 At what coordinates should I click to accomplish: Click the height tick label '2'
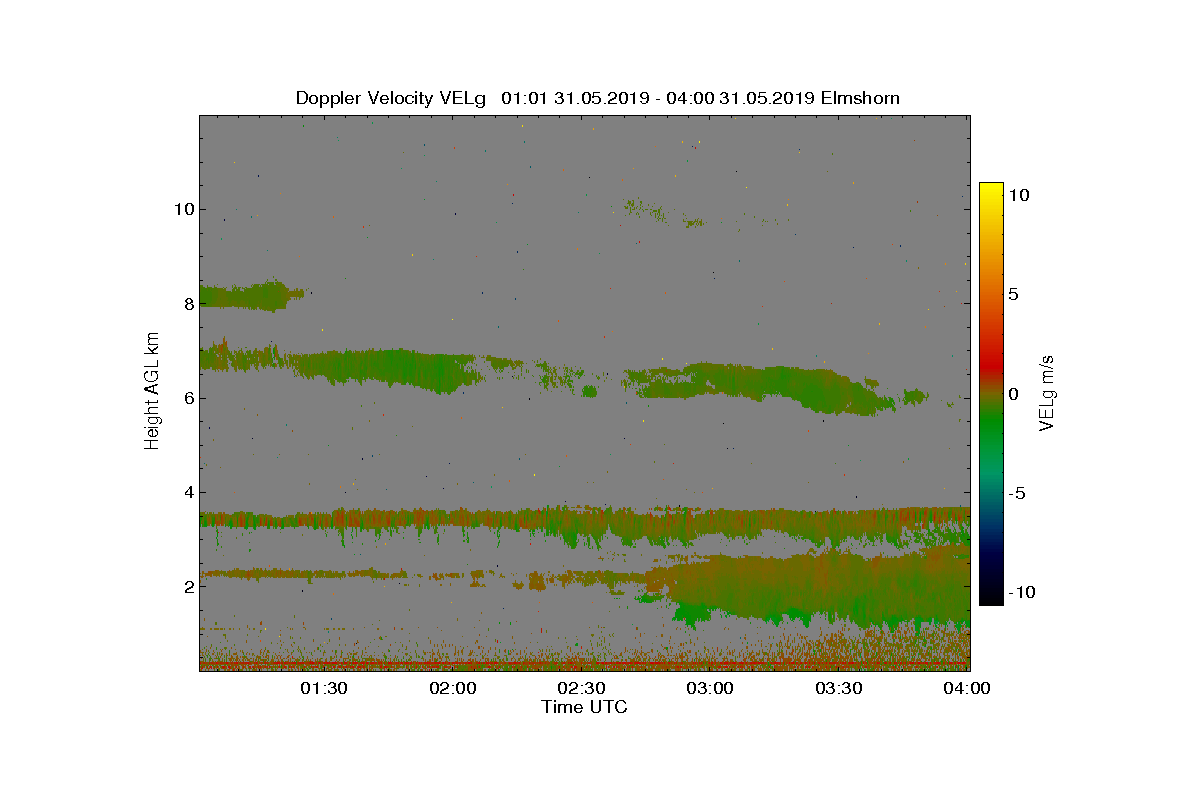click(188, 586)
